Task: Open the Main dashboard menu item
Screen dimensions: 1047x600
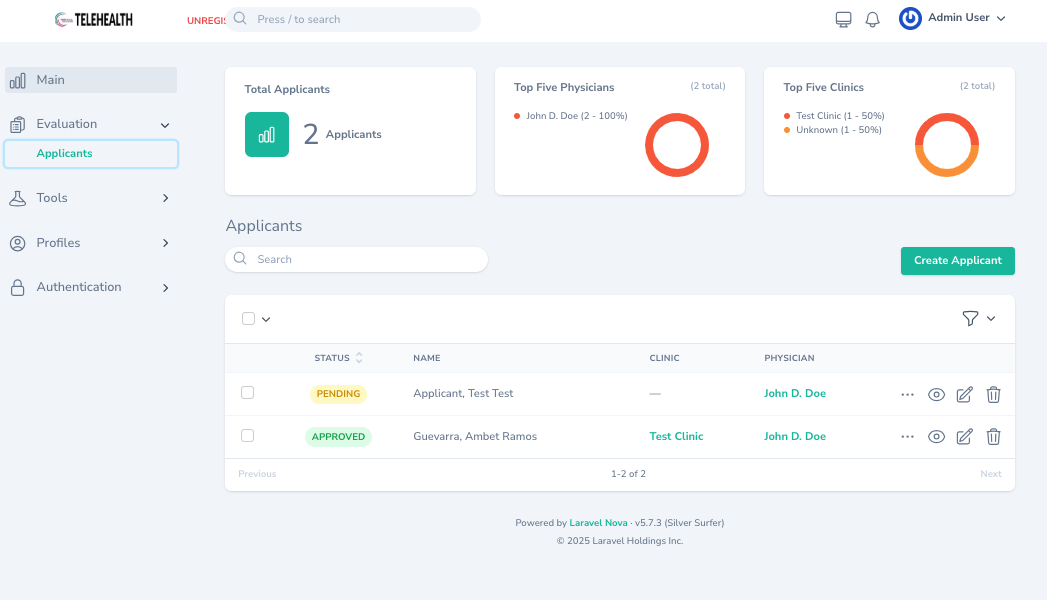Action: click(x=90, y=80)
